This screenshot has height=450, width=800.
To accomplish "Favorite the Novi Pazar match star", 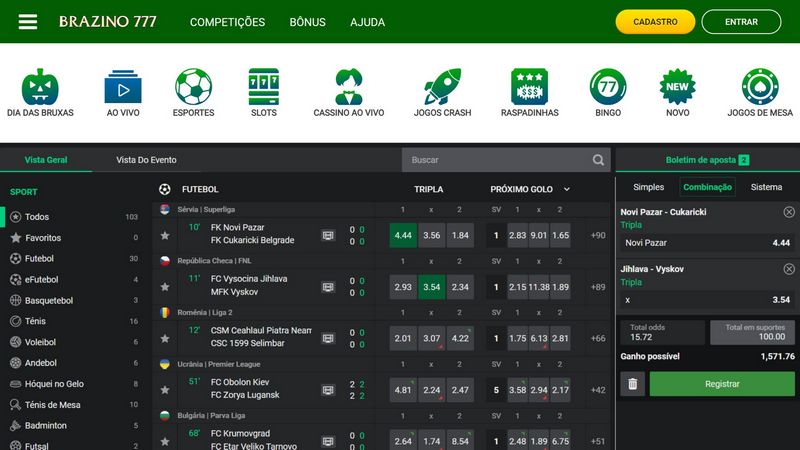I will [x=165, y=235].
